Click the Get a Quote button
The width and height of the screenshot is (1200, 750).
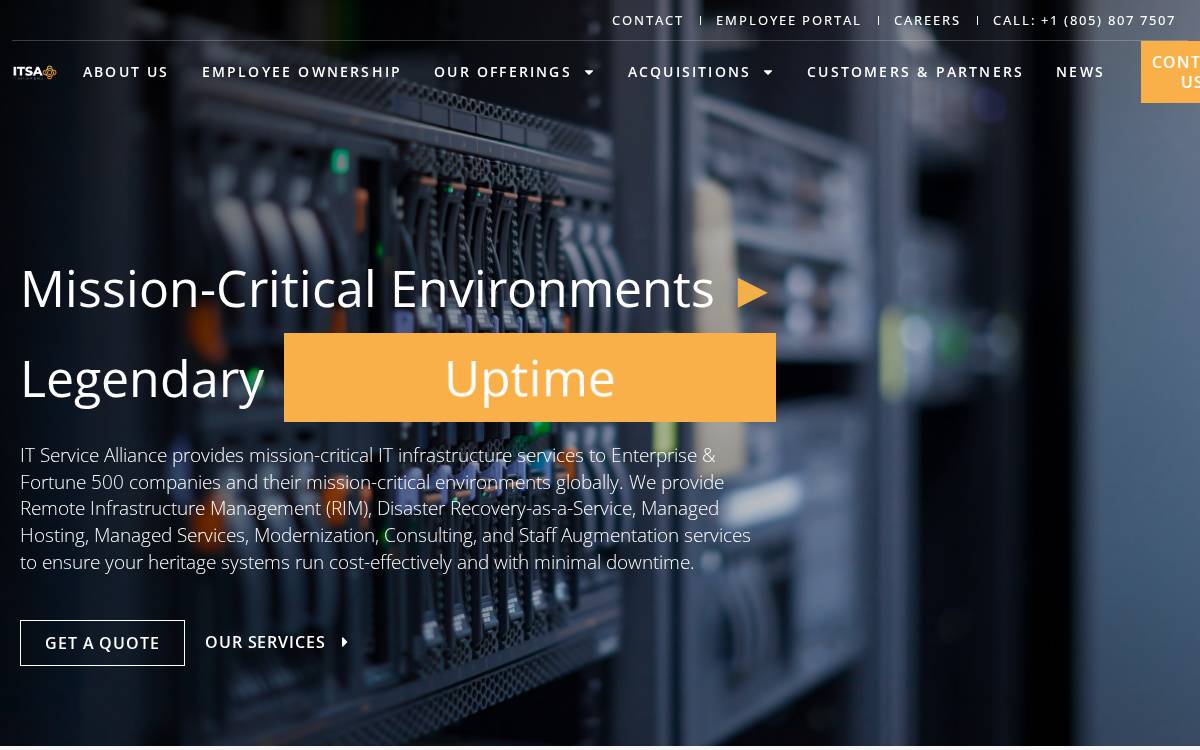click(x=102, y=643)
